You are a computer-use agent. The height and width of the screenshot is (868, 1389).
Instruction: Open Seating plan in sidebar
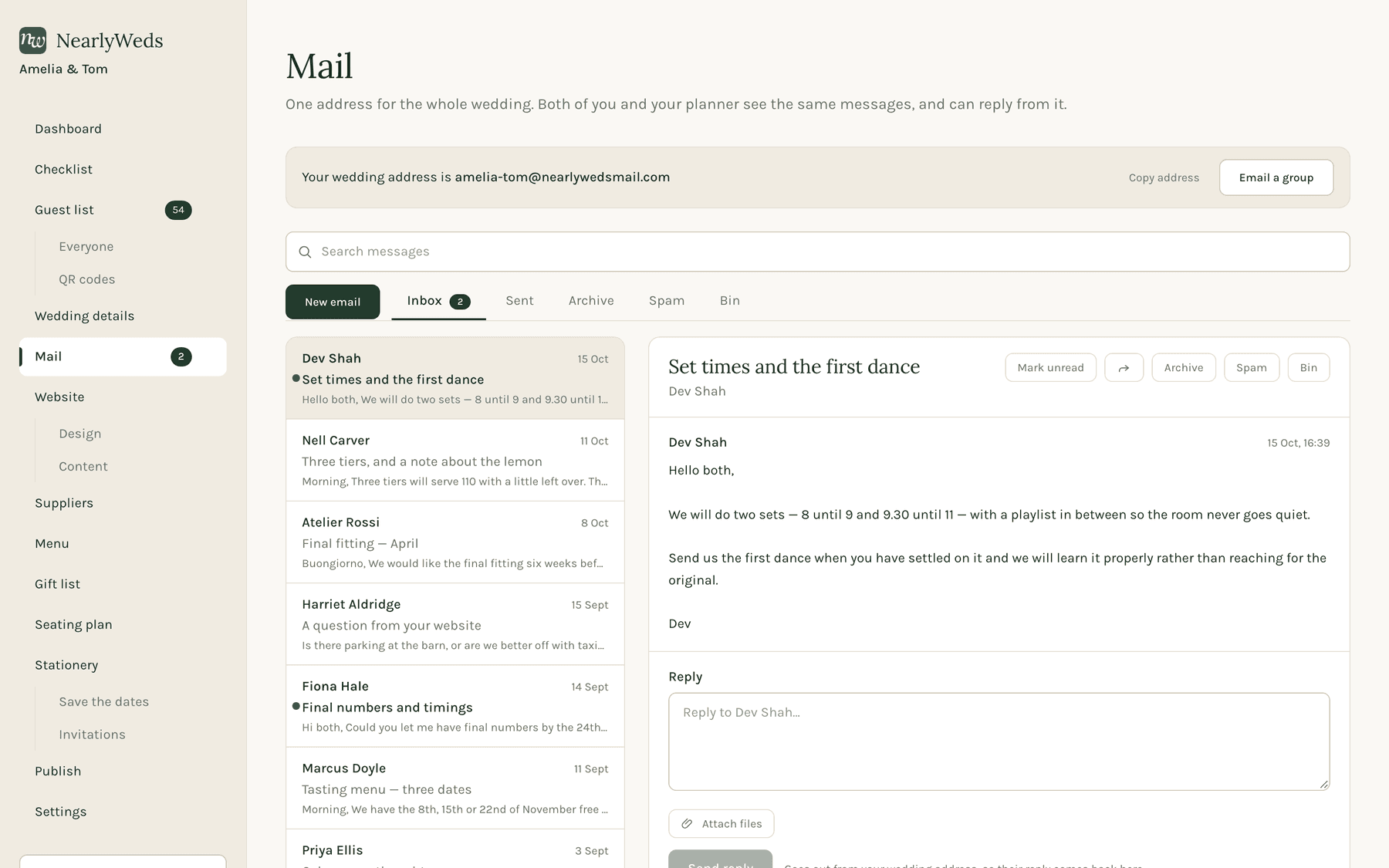click(123, 624)
